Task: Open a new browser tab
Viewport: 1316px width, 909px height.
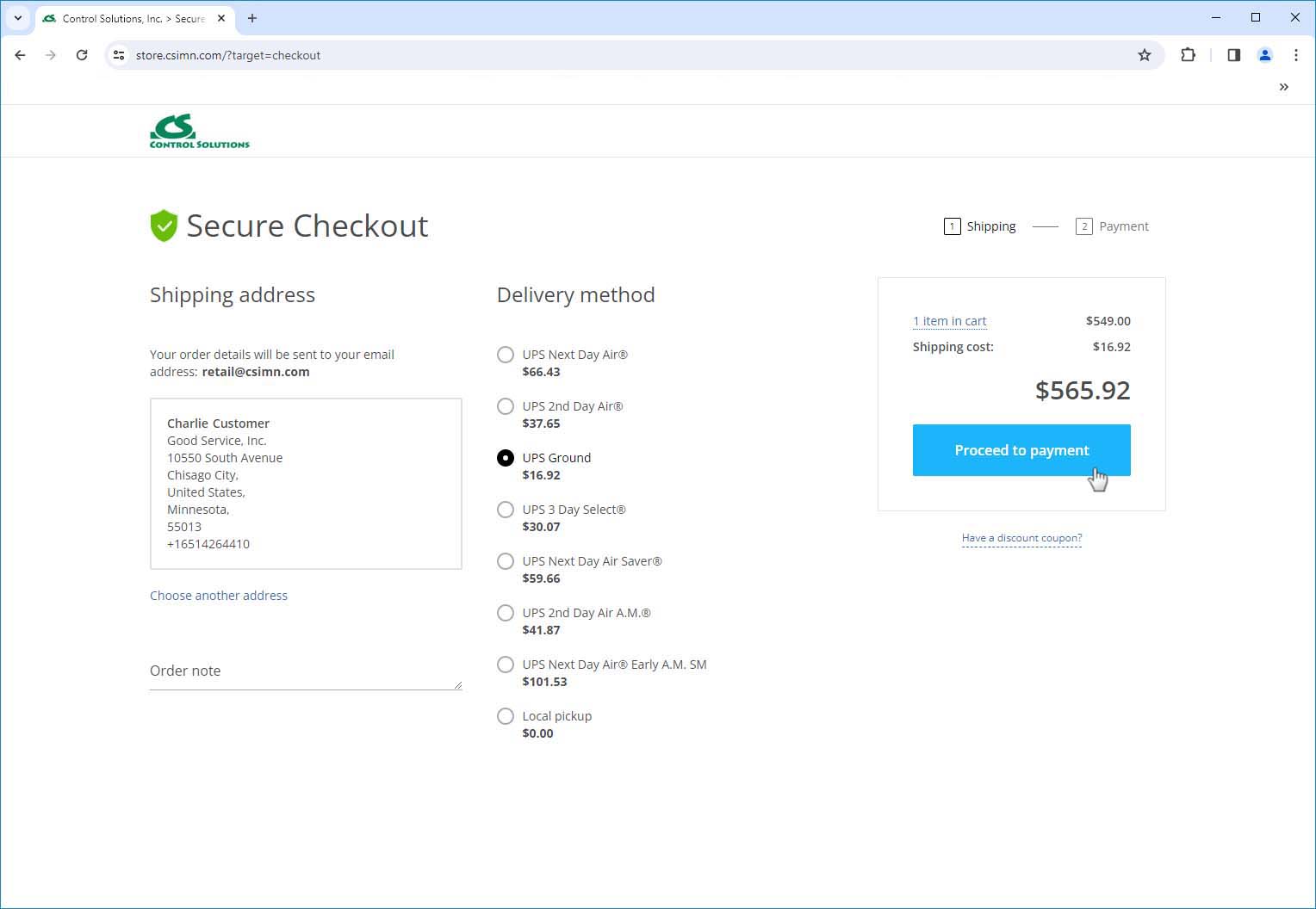Action: click(x=252, y=18)
